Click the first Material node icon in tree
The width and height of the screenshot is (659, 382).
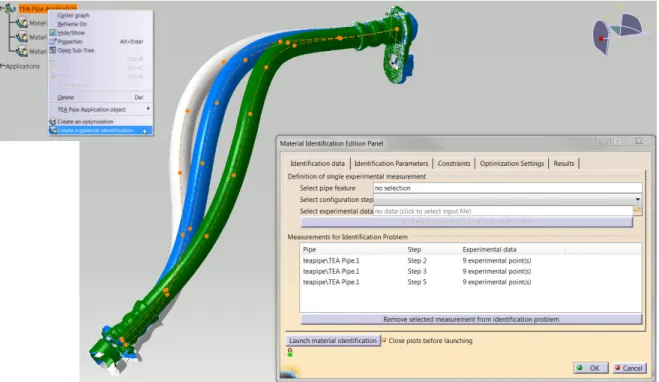(21, 23)
